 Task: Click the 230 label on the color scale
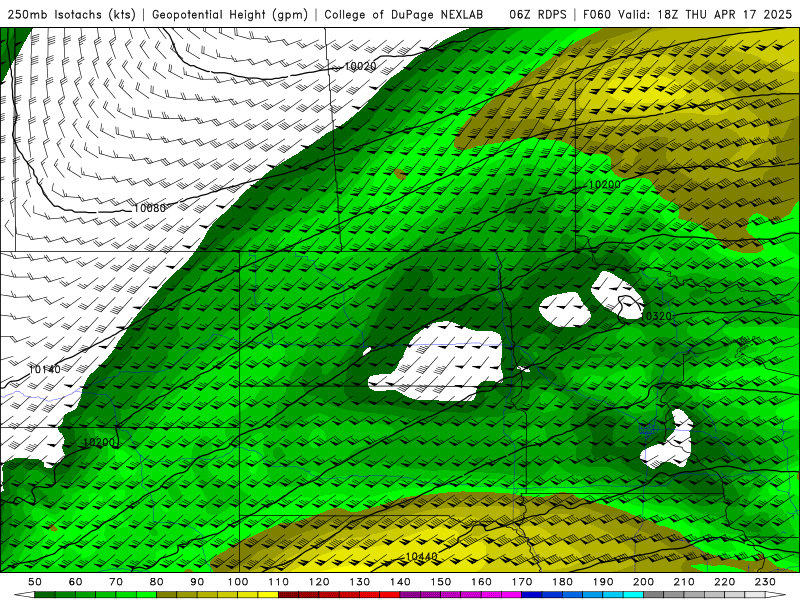click(765, 582)
